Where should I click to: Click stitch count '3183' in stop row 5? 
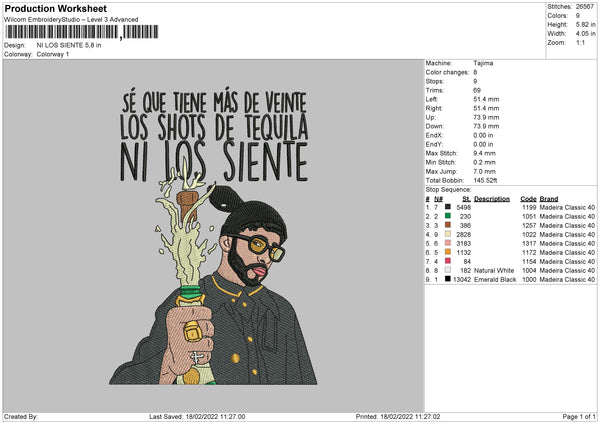[463, 243]
